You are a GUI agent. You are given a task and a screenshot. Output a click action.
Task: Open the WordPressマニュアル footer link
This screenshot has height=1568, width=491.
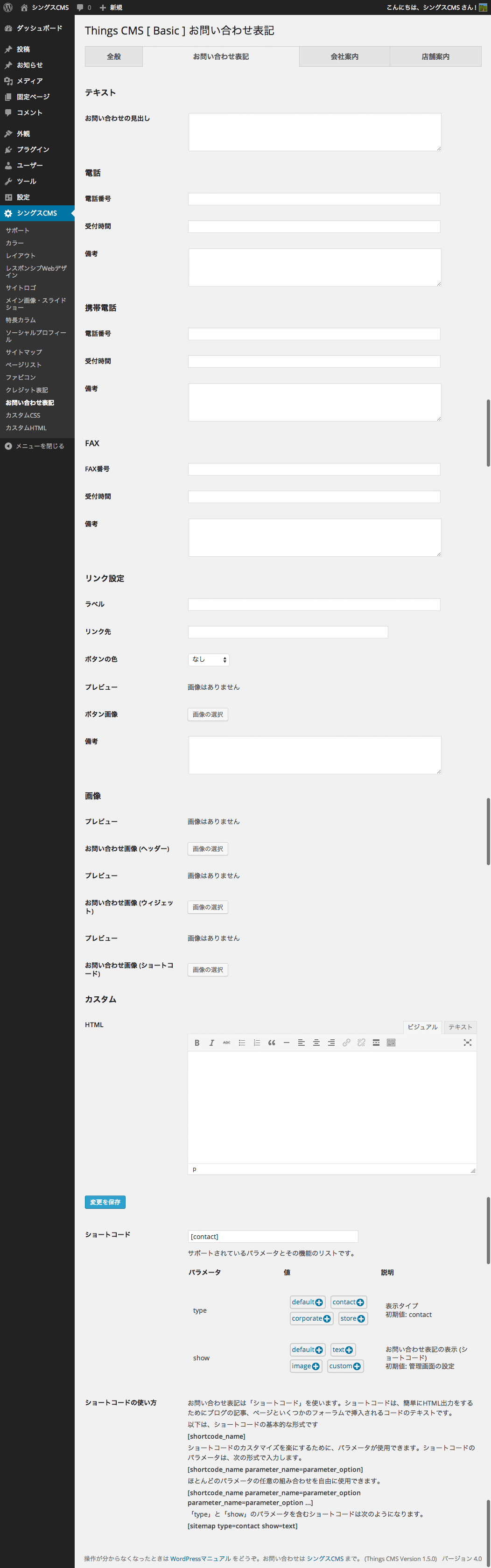[200, 1559]
